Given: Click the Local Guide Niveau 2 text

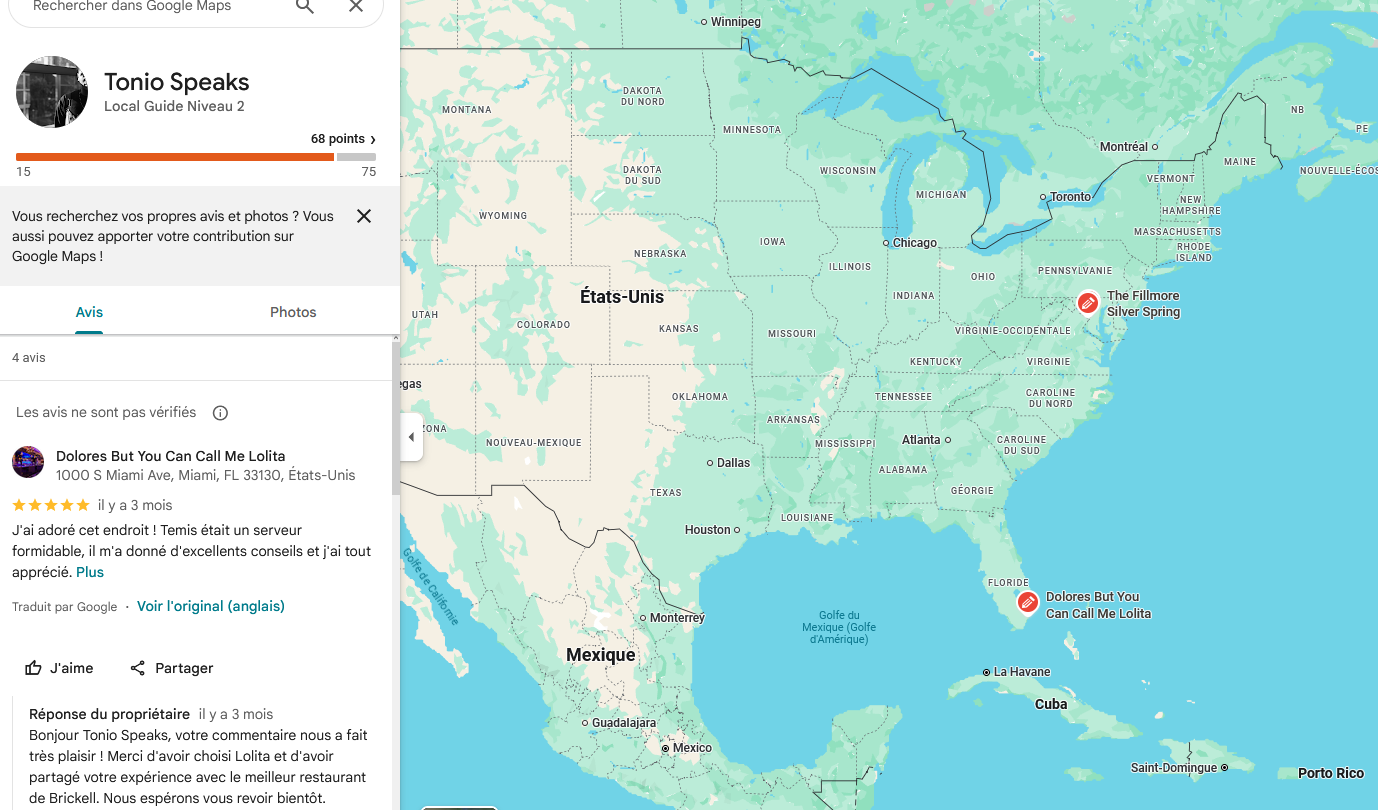Looking at the screenshot, I should [x=174, y=106].
